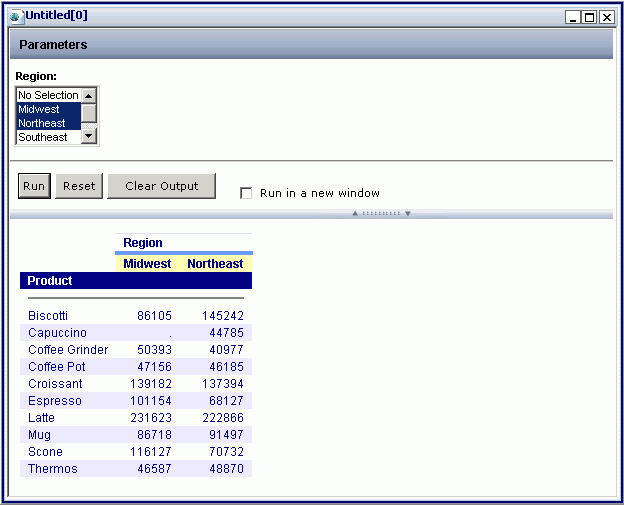Click Thermos Northeast value 48870
The width and height of the screenshot is (624, 505).
226,469
